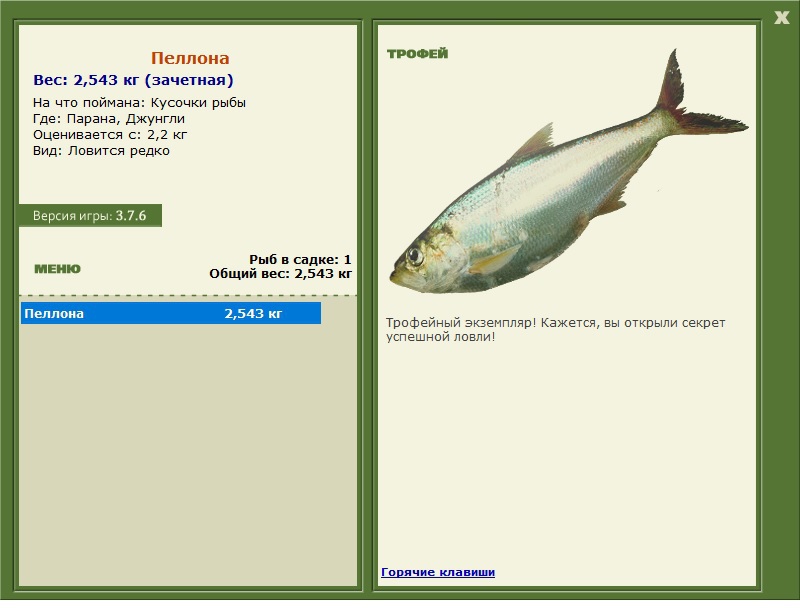Click the Рыб в садке: 1 counter
This screenshot has height=614, width=800.
click(300, 259)
